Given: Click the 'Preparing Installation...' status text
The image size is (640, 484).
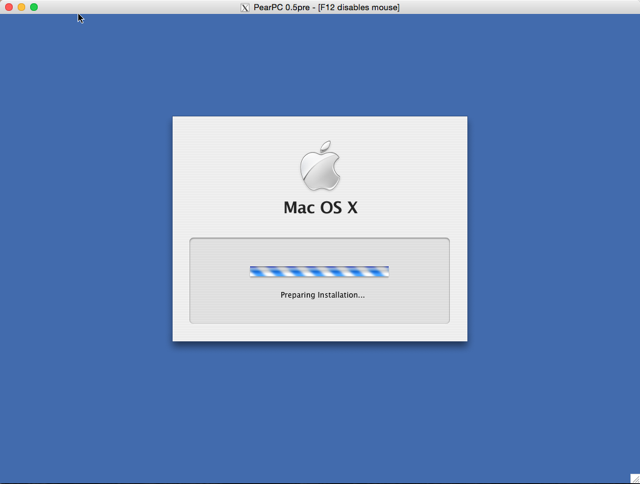Looking at the screenshot, I should click(x=322, y=295).
